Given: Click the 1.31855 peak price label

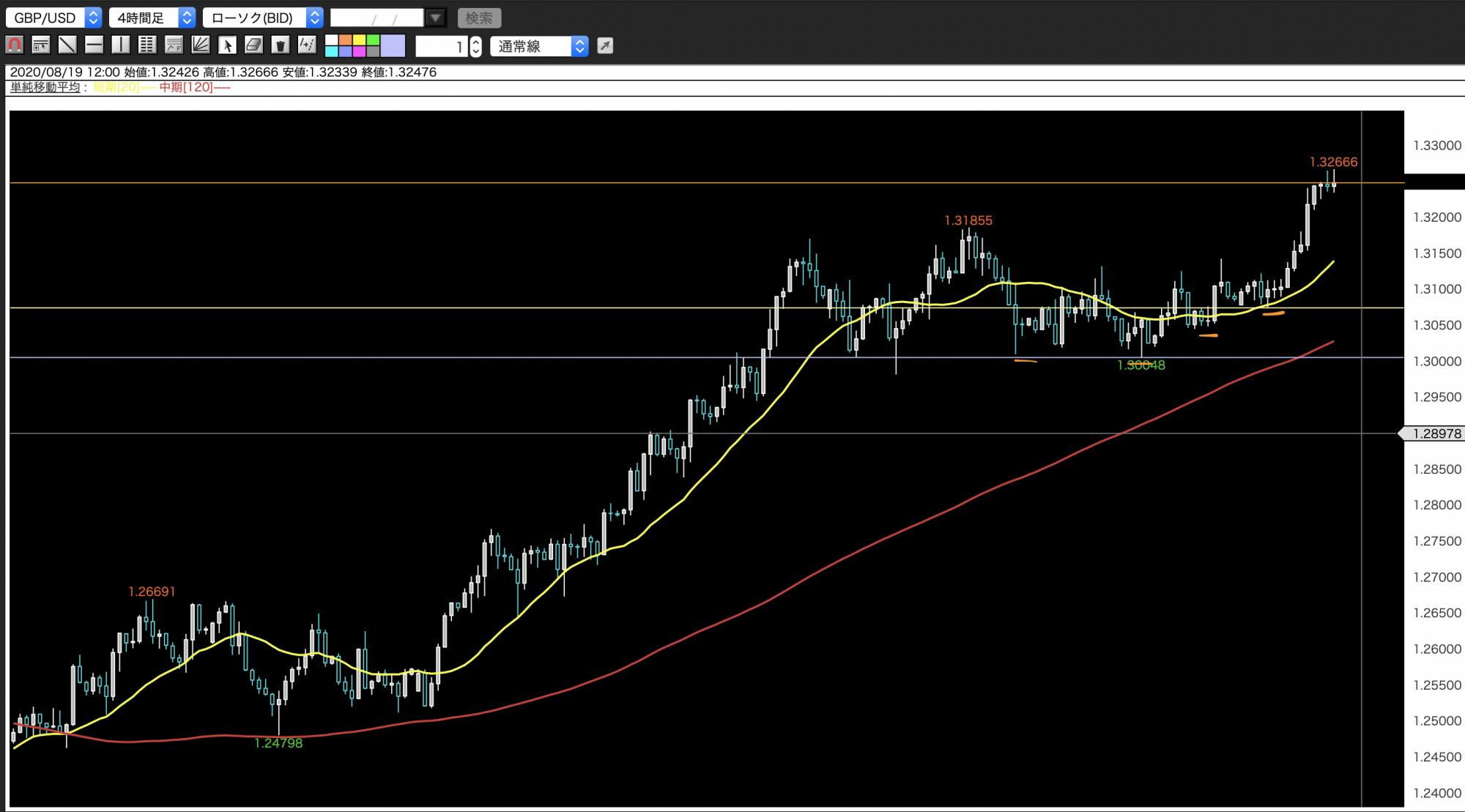Looking at the screenshot, I should pos(968,220).
